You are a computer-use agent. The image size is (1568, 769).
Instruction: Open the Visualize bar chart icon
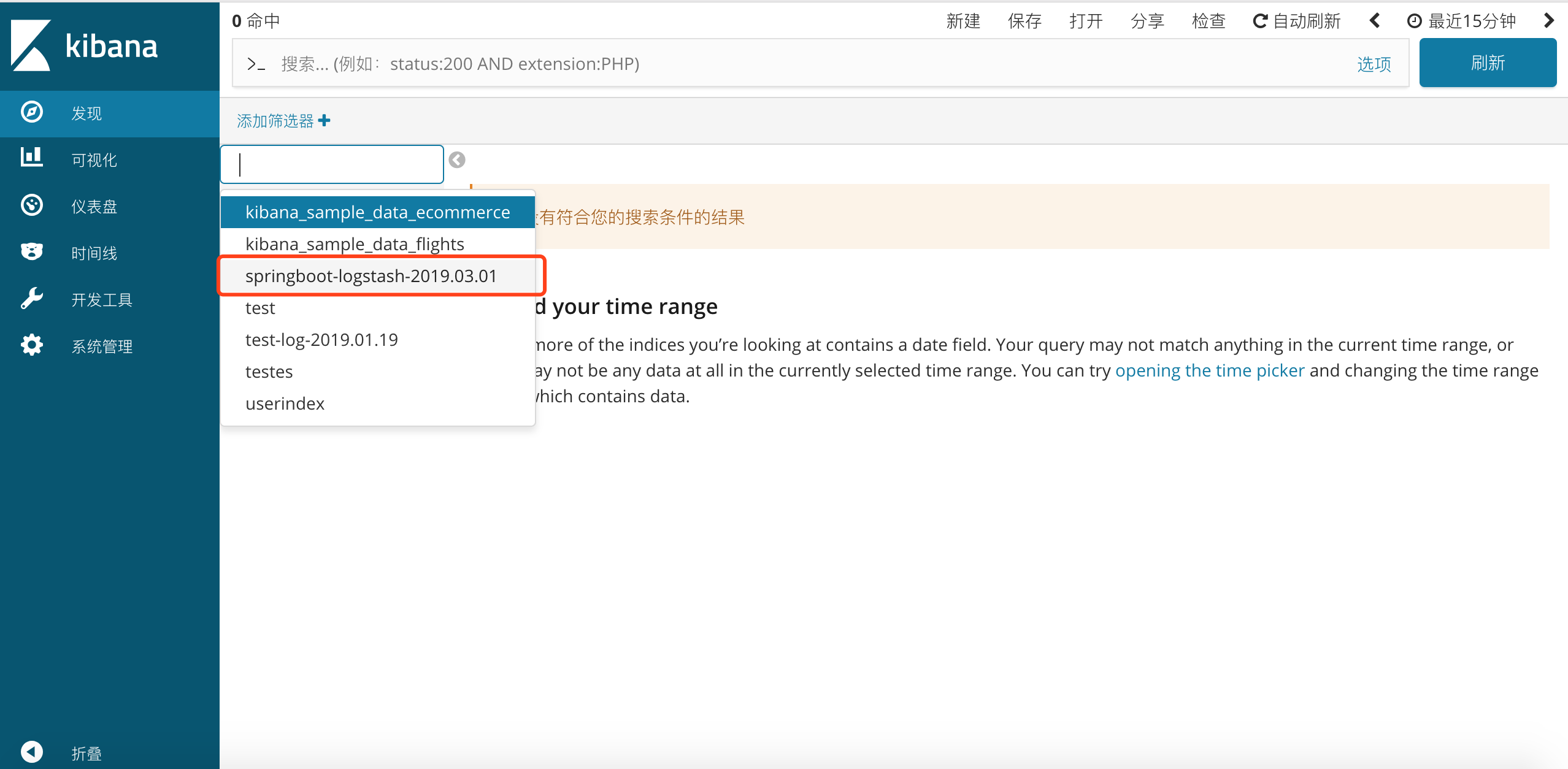tap(31, 158)
